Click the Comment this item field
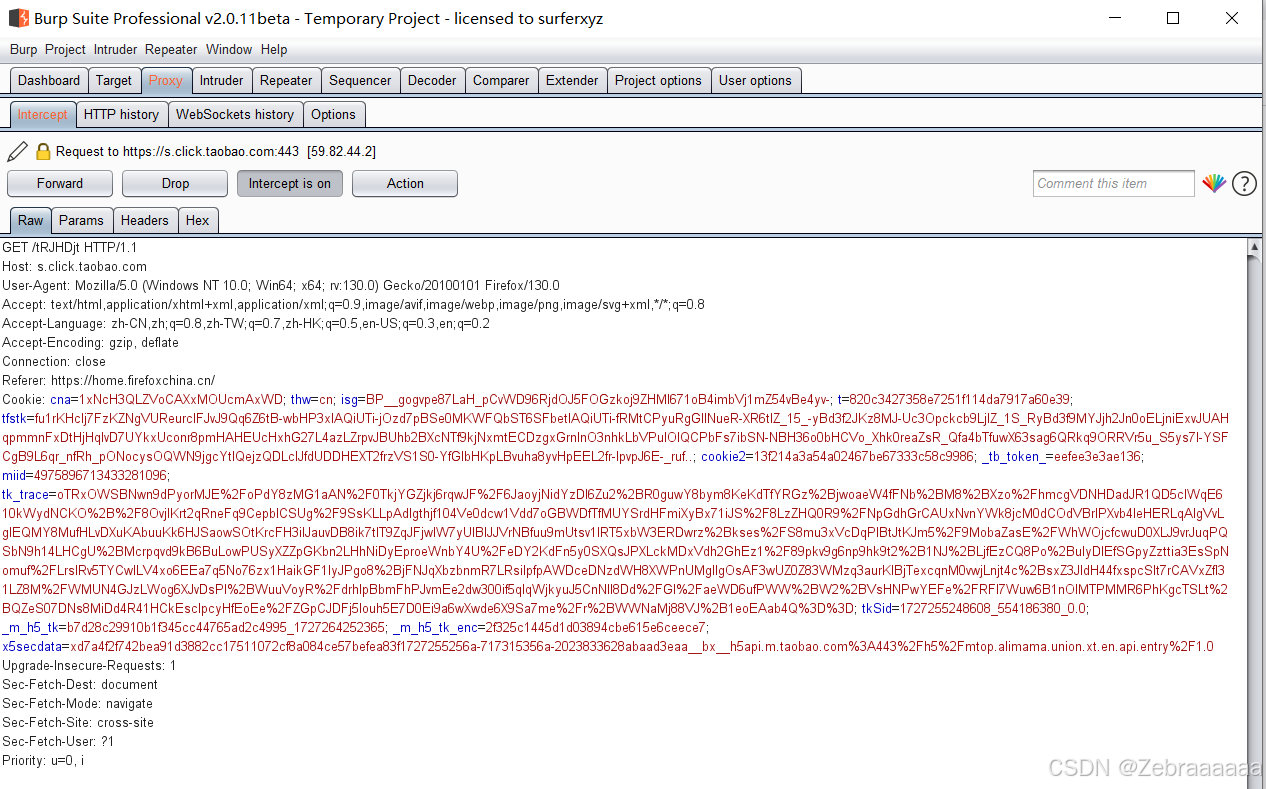 1114,183
